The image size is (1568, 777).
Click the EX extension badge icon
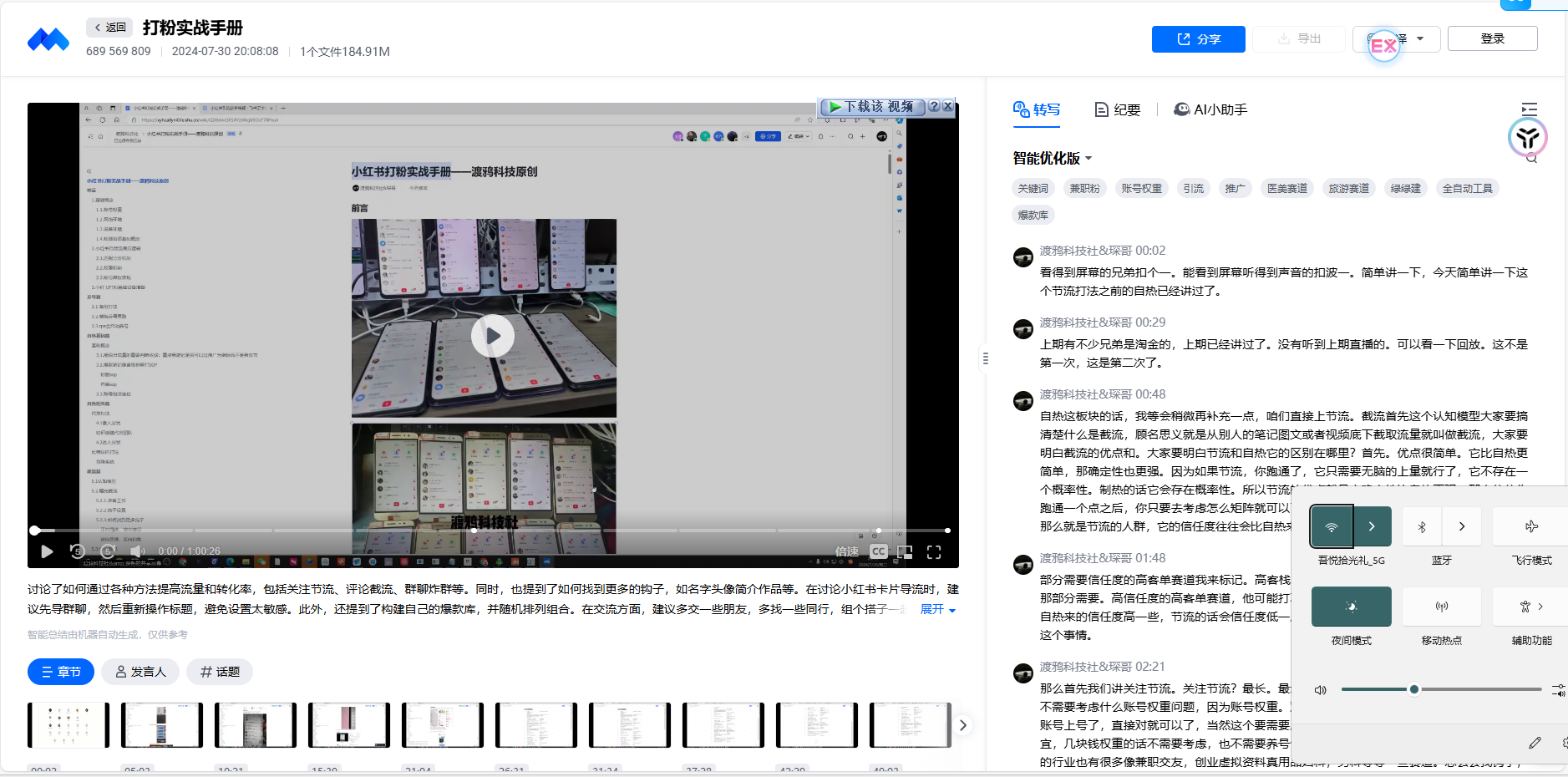[1383, 46]
